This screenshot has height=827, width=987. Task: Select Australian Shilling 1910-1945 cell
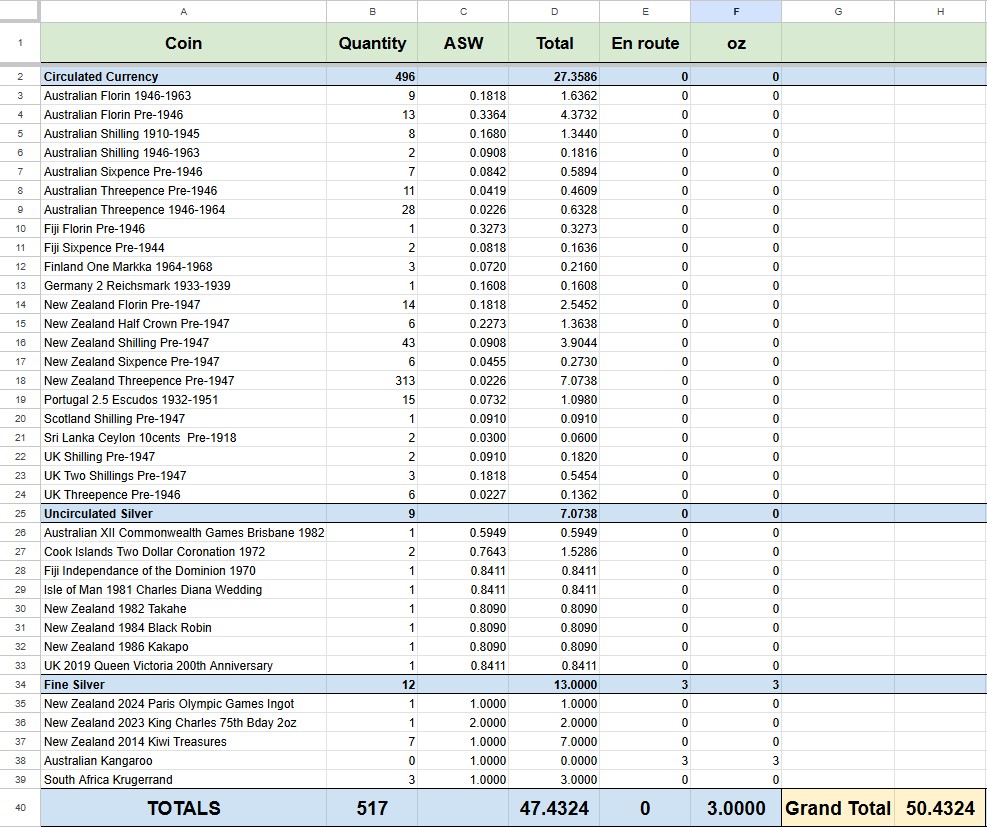coord(183,133)
